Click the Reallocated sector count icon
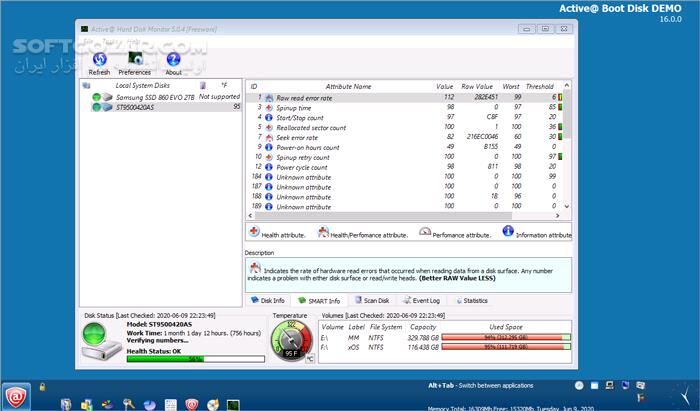The image size is (700, 411). click(x=270, y=127)
